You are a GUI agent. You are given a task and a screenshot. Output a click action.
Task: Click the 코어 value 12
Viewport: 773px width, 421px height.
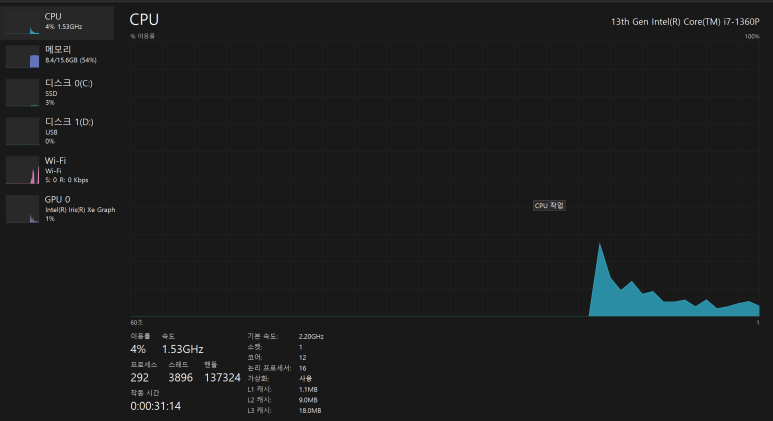pos(302,357)
